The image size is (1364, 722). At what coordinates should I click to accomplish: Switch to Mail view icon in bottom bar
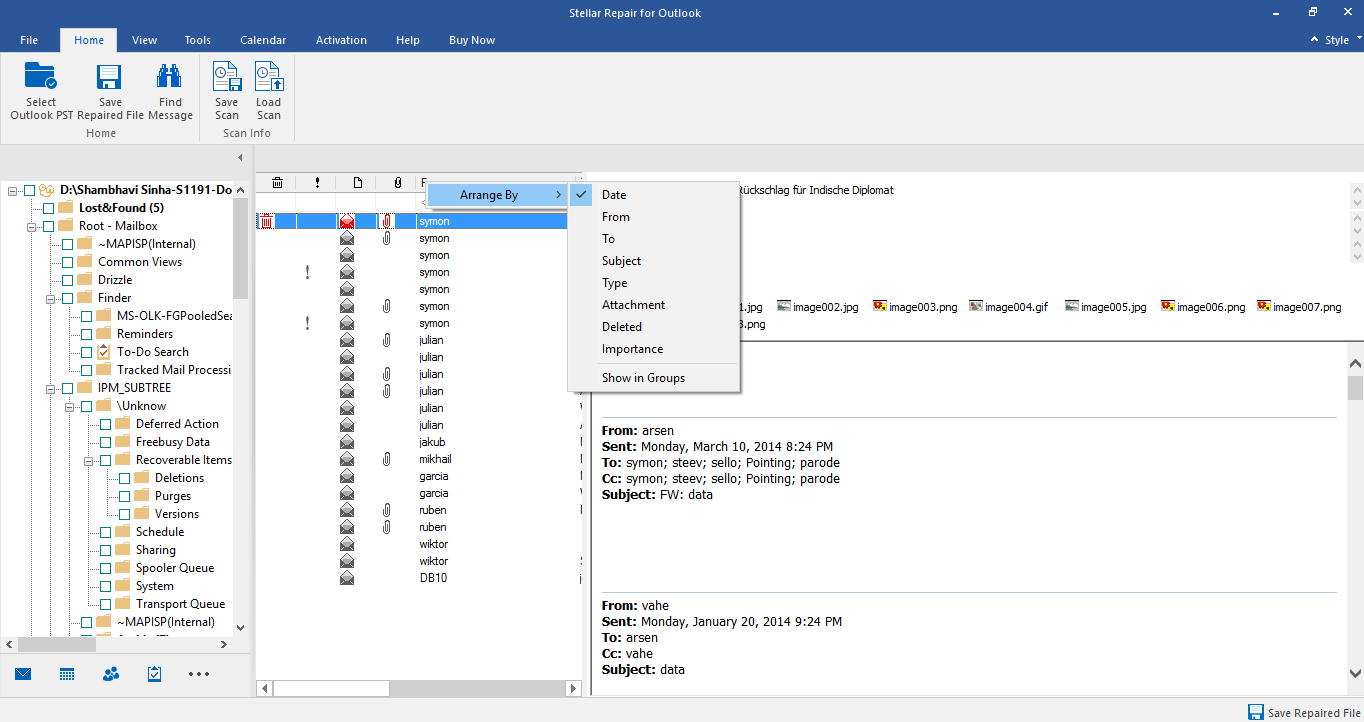coord(23,674)
